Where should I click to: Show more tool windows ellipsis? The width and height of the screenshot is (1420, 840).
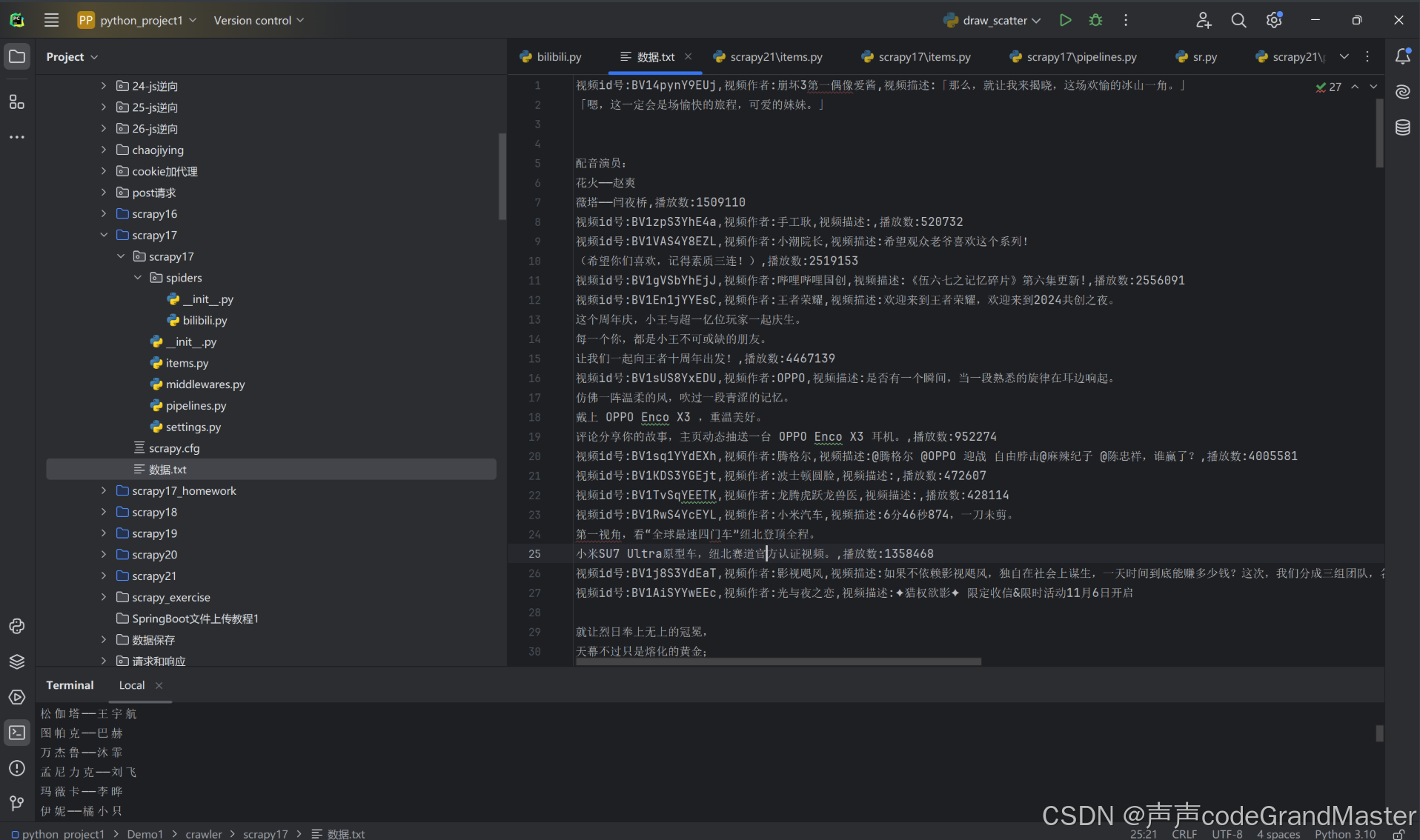point(17,137)
